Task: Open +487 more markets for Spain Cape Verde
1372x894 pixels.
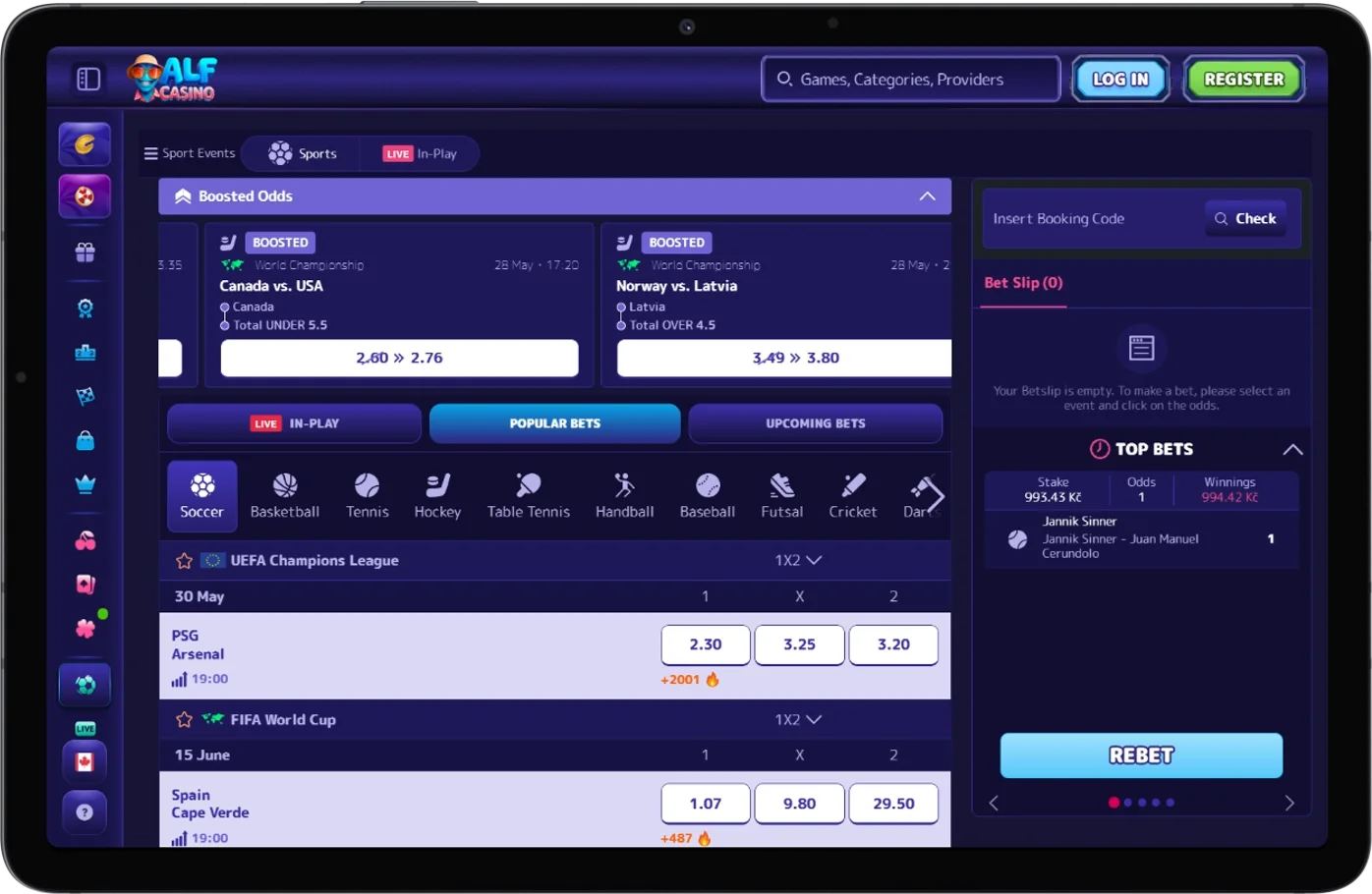Action: click(686, 839)
